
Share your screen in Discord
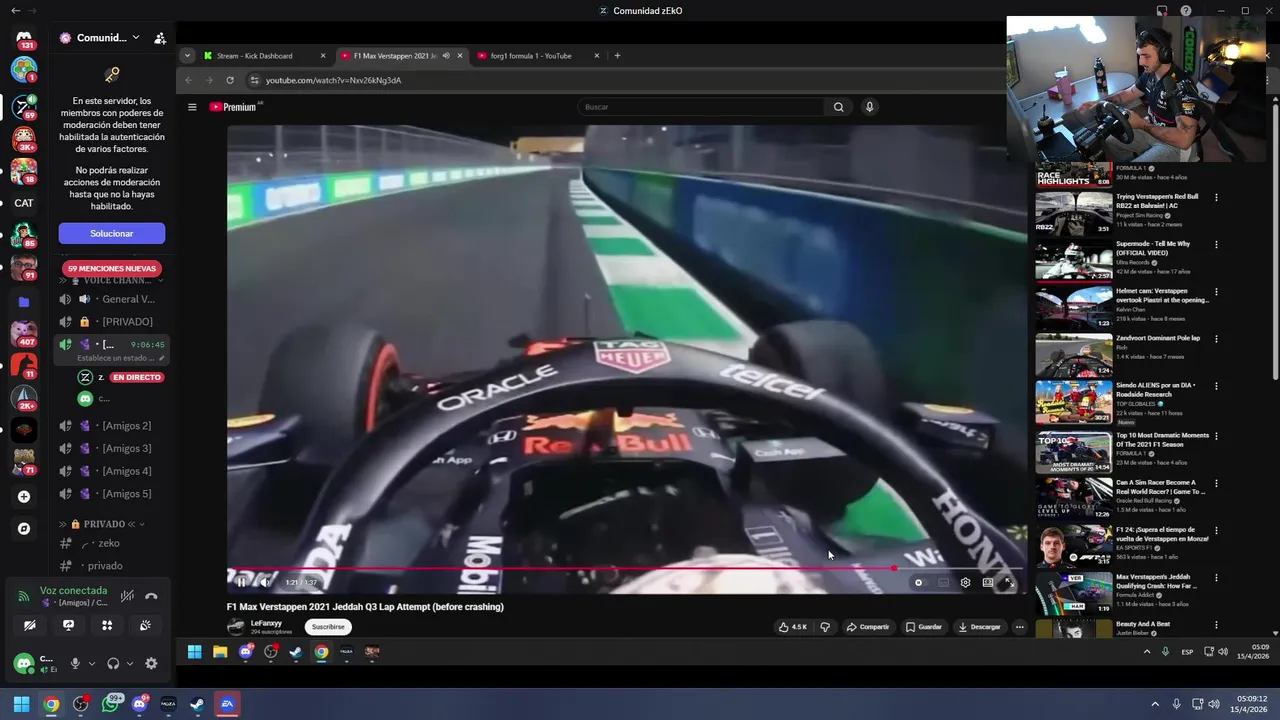click(68, 625)
